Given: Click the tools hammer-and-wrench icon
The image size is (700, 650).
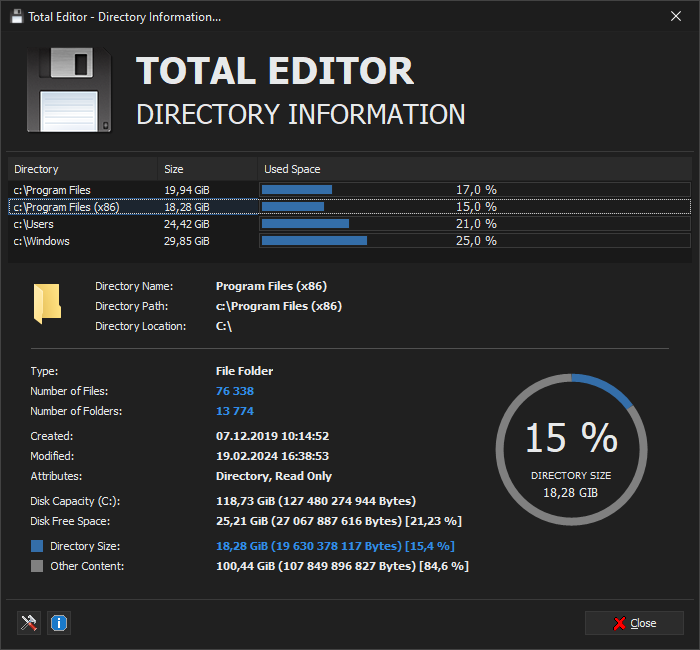Looking at the screenshot, I should pyautogui.click(x=29, y=623).
